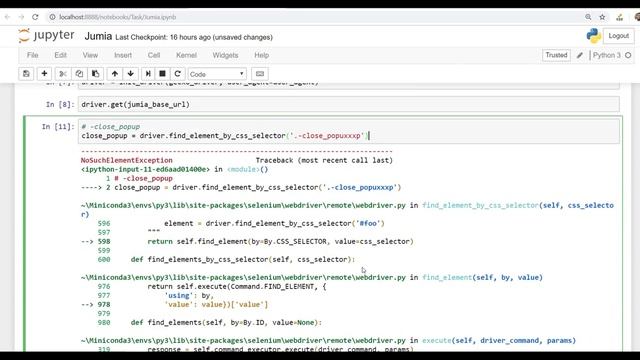
Task: Click the '# -close_popup' comment line in cell
Action: point(111,127)
